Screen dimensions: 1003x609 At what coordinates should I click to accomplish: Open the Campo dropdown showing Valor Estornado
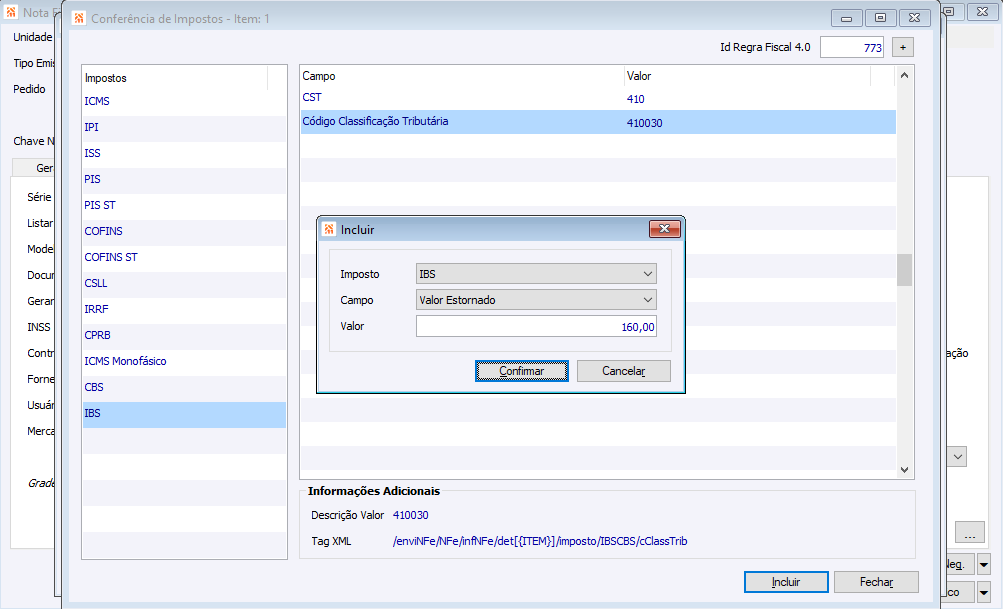pyautogui.click(x=536, y=300)
